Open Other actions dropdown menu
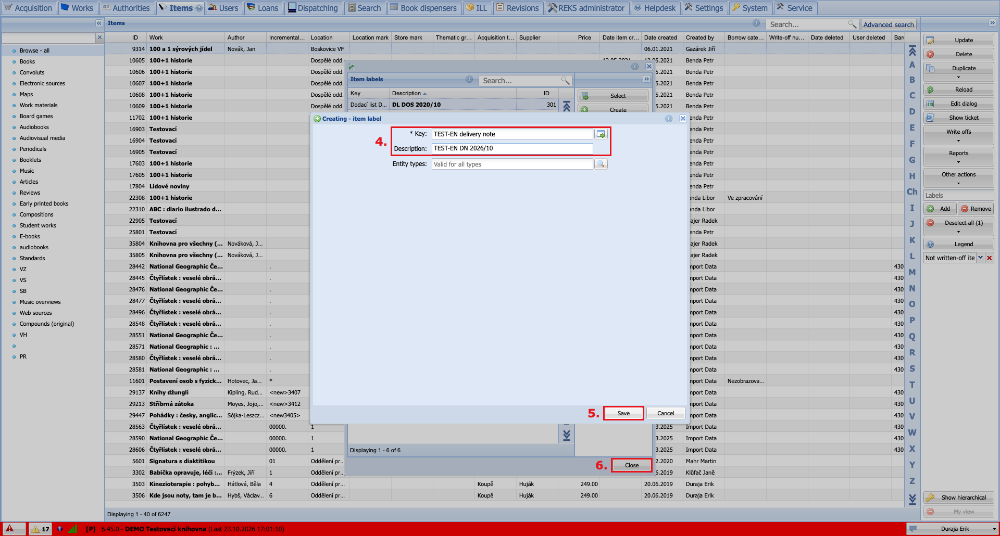Screen dimensions: 1000x536 (x=957, y=177)
